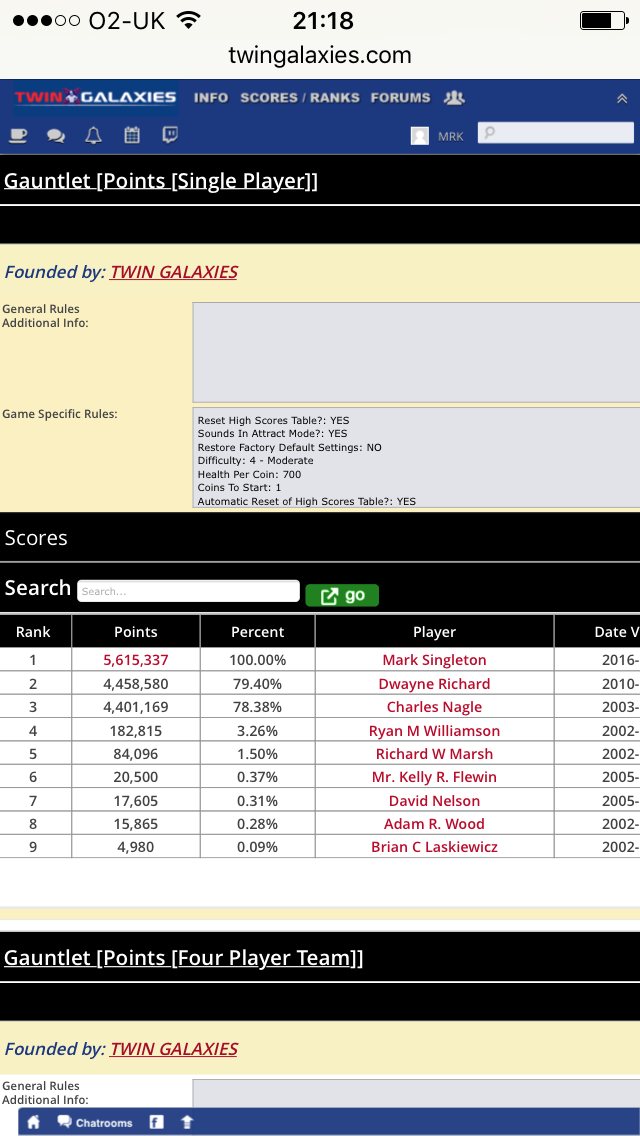The image size is (640, 1136).
Task: Focus the site search field in header
Action: (555, 133)
